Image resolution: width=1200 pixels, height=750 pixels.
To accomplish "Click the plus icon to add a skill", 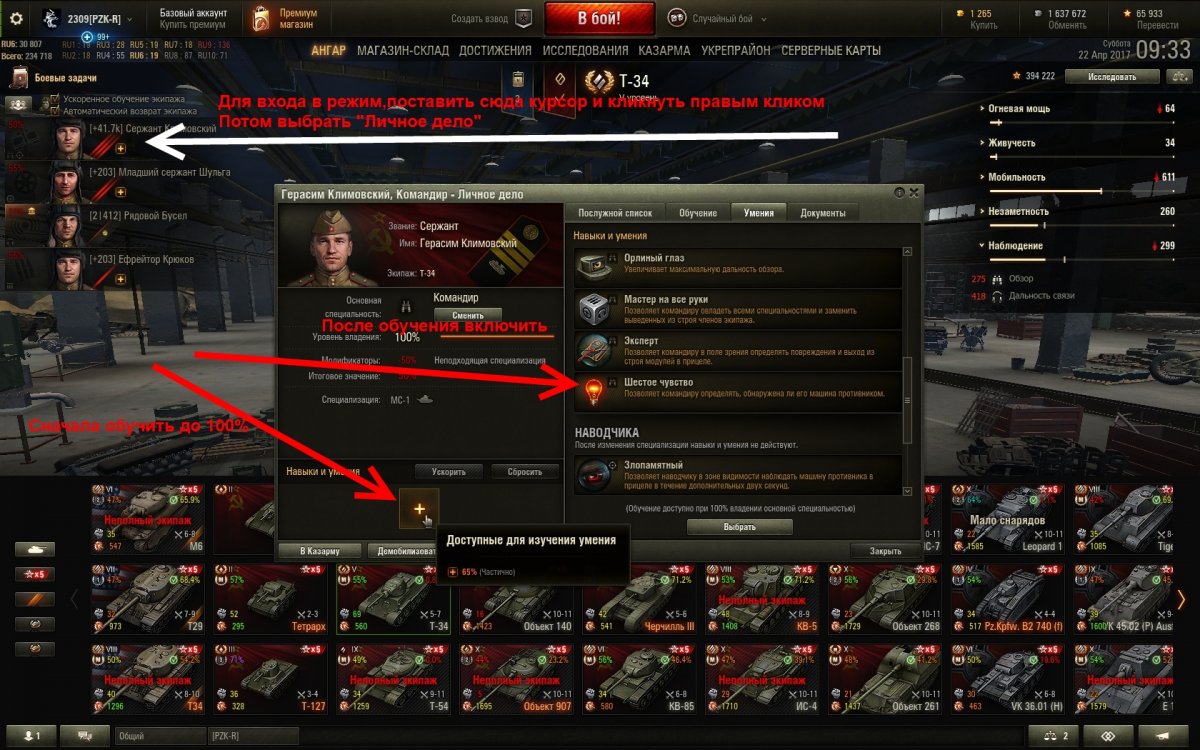I will (x=418, y=510).
